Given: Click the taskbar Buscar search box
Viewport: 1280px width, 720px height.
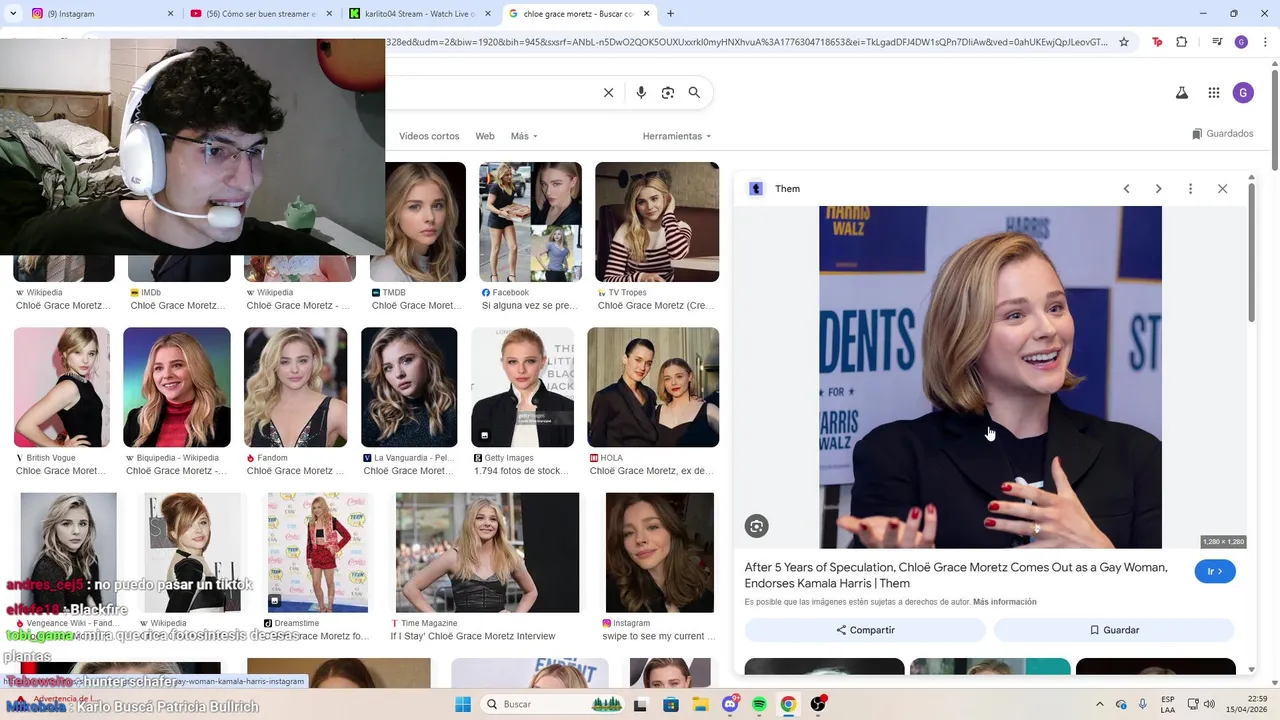Looking at the screenshot, I should pyautogui.click(x=553, y=704).
